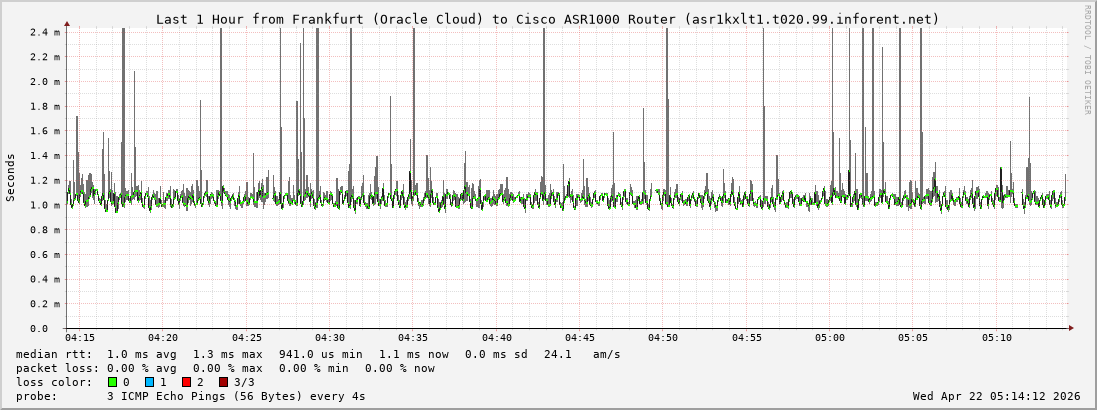Viewport: 1097px width, 410px height.
Task: Click the dark red 3/3 loss swatch
Action: coord(223,382)
